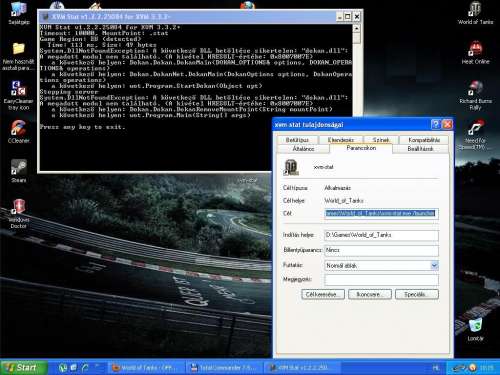This screenshot has height=375, width=500.
Task: Click the Ikoncsere... button
Action: 369,294
